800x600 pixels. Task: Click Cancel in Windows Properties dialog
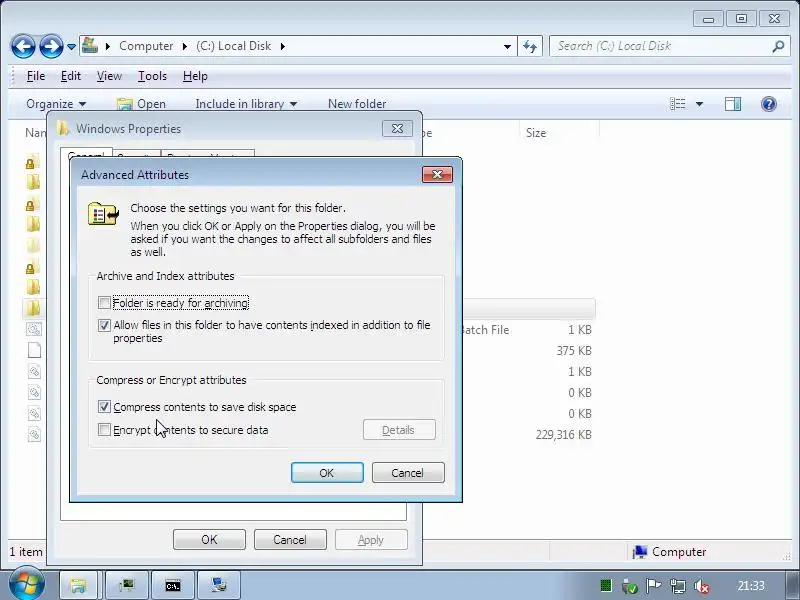click(x=290, y=539)
